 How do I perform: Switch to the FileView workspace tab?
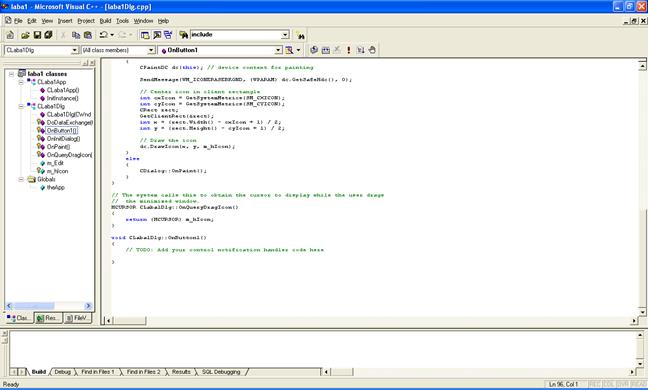pos(77,318)
